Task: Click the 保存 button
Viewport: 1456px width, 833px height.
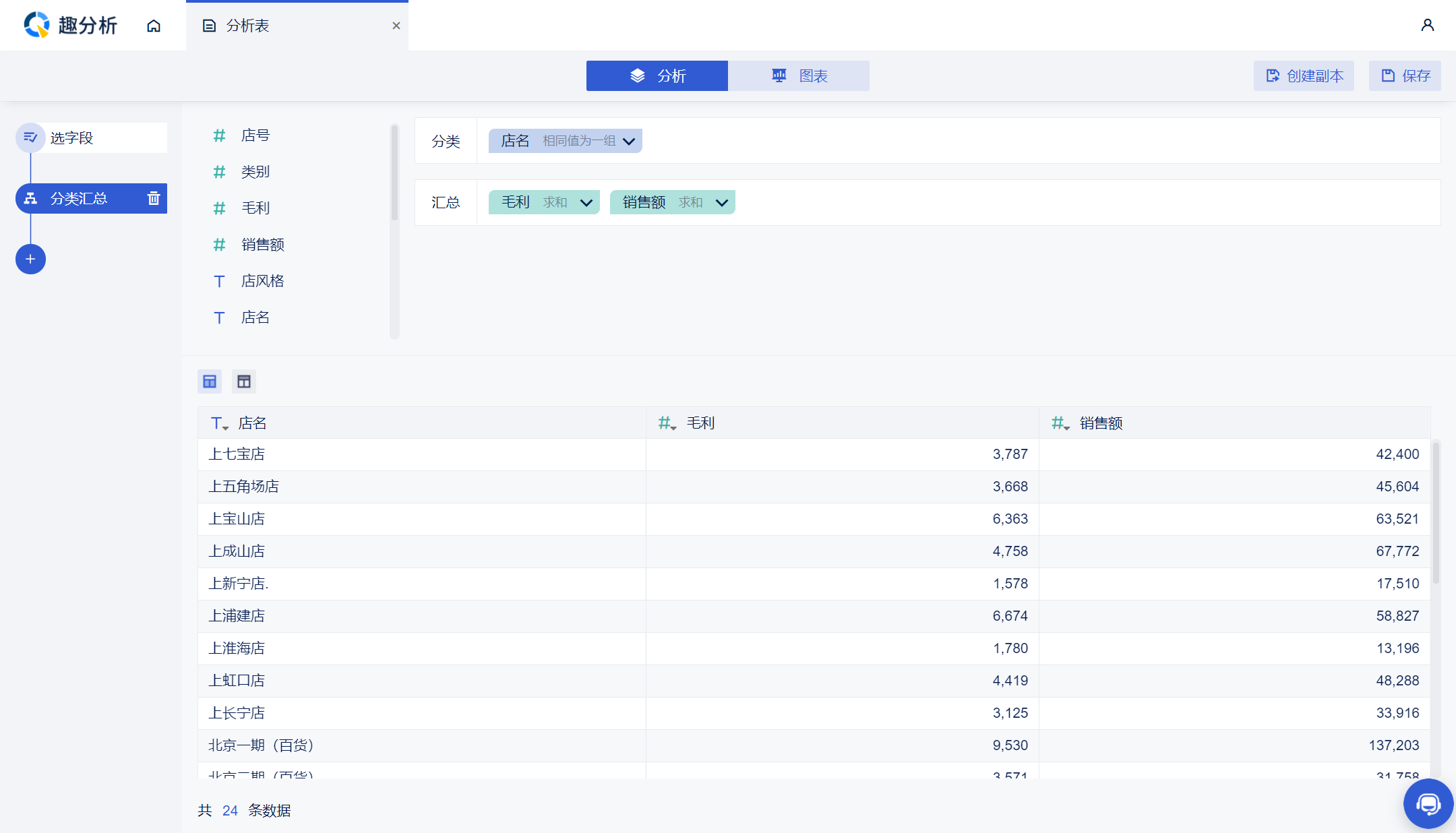Action: tap(1405, 75)
